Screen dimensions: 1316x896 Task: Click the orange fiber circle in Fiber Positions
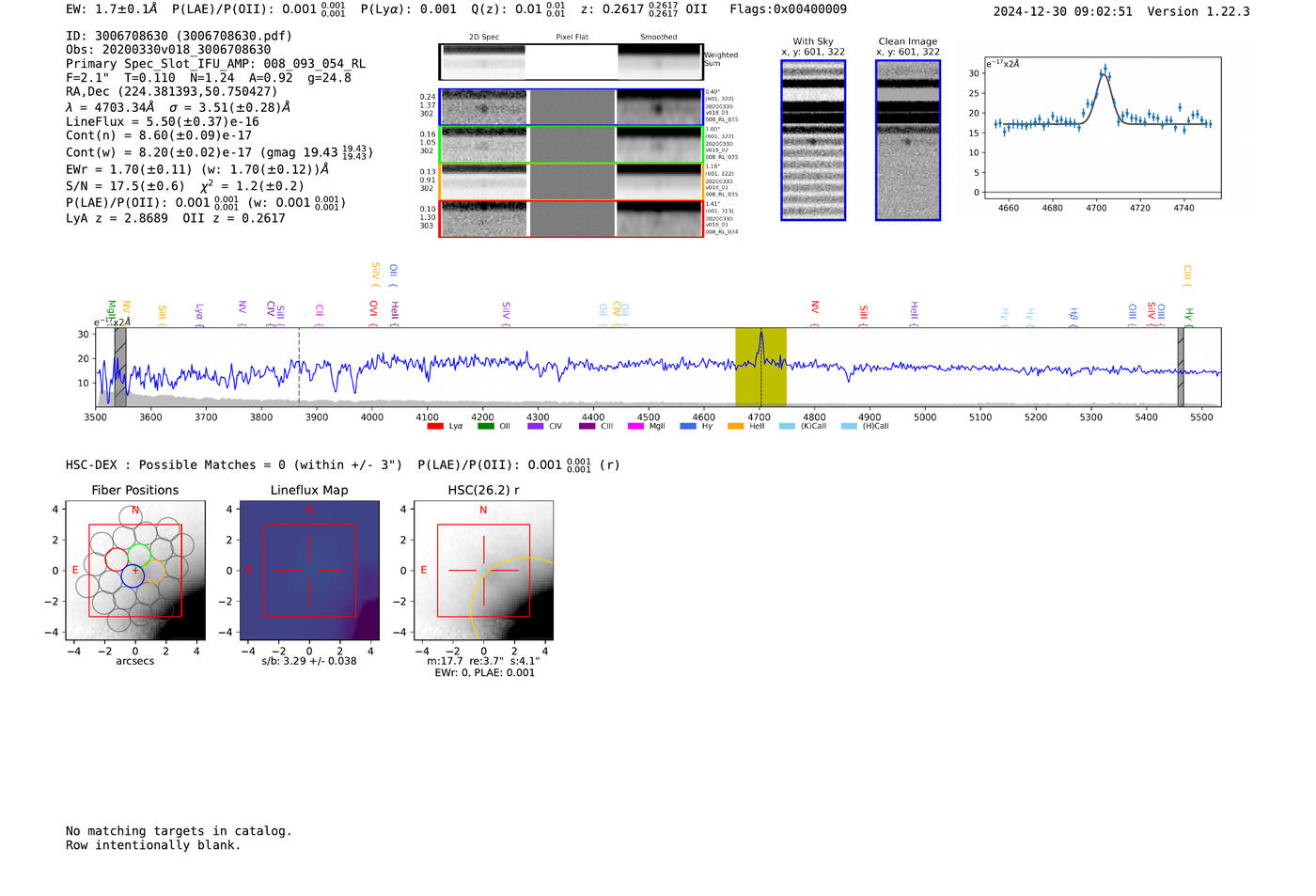[154, 573]
